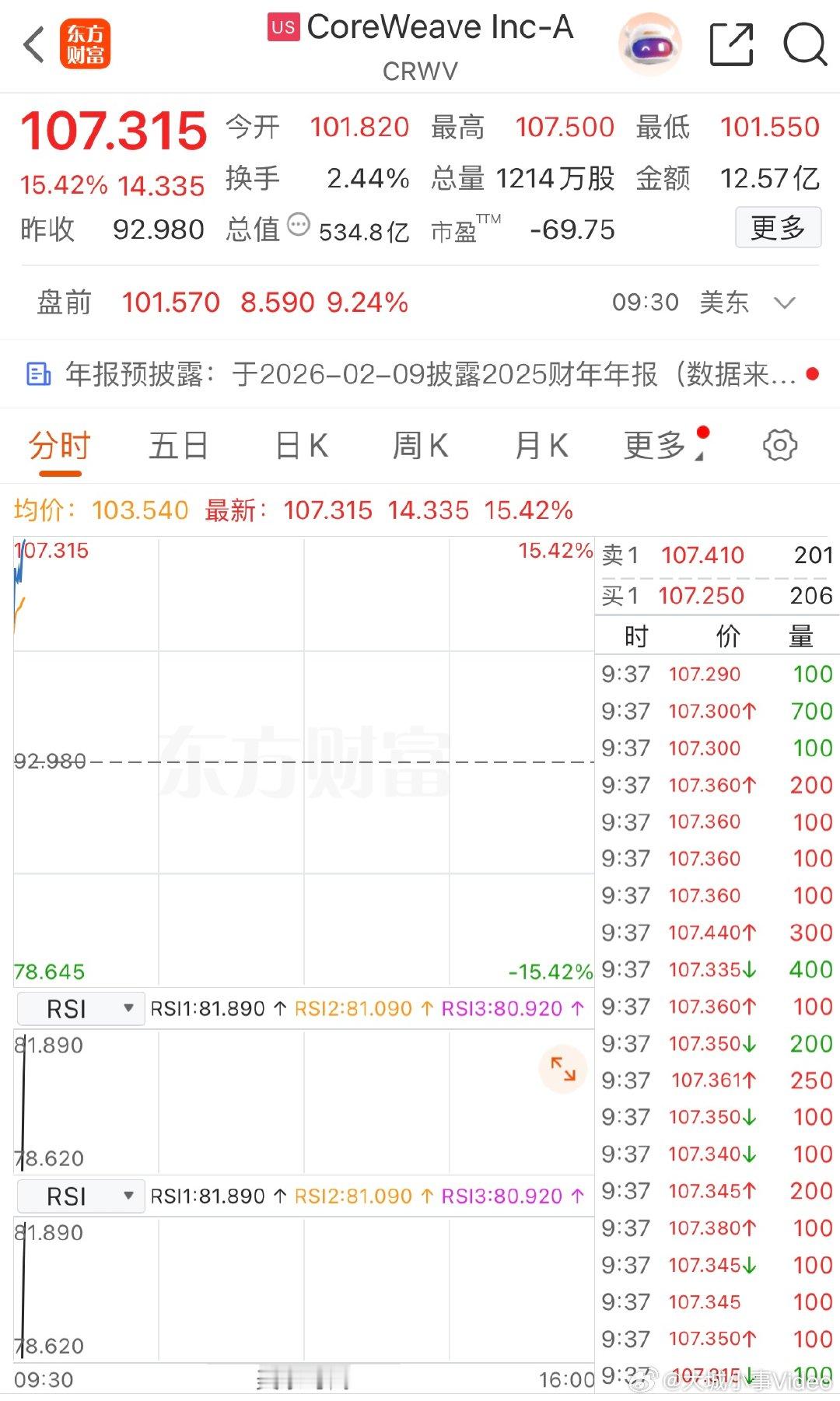
Task: Switch to the 分时 tab
Action: pos(59,447)
